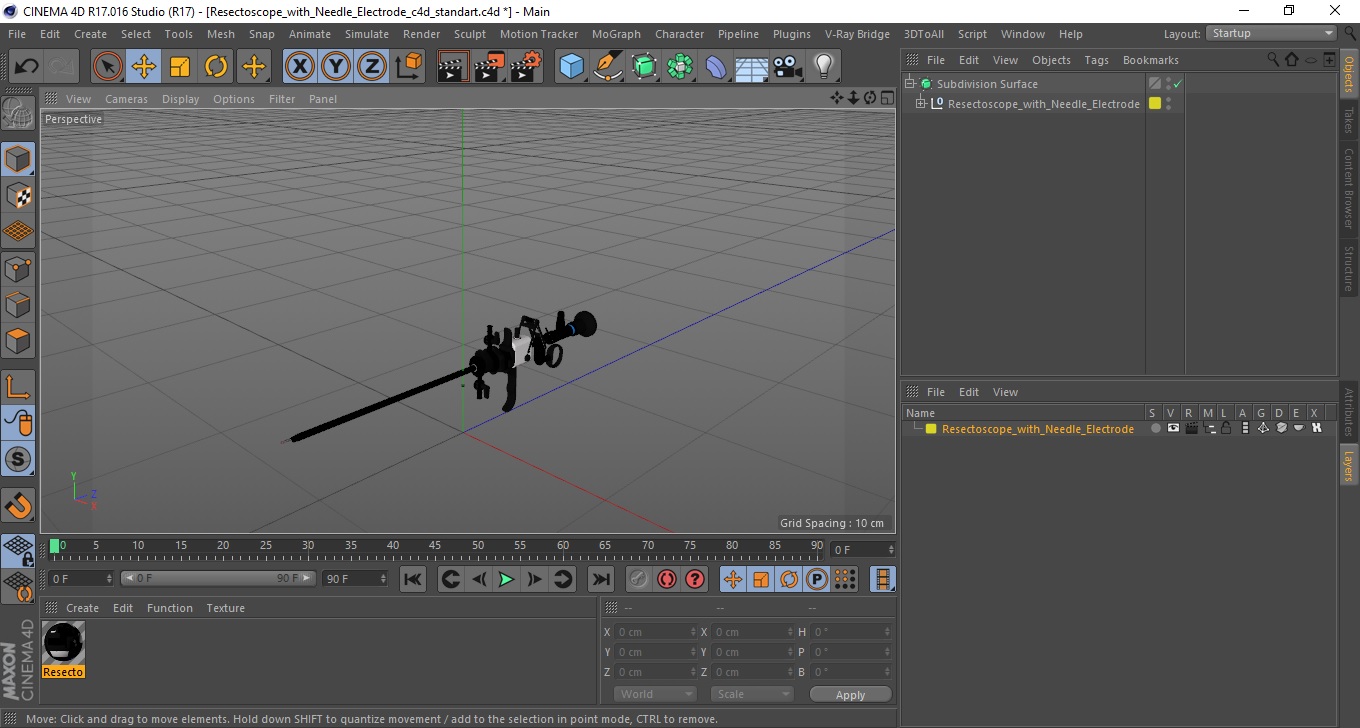Switch to the Layers side tab
Screen dimensions: 1360x728
click(1349, 465)
